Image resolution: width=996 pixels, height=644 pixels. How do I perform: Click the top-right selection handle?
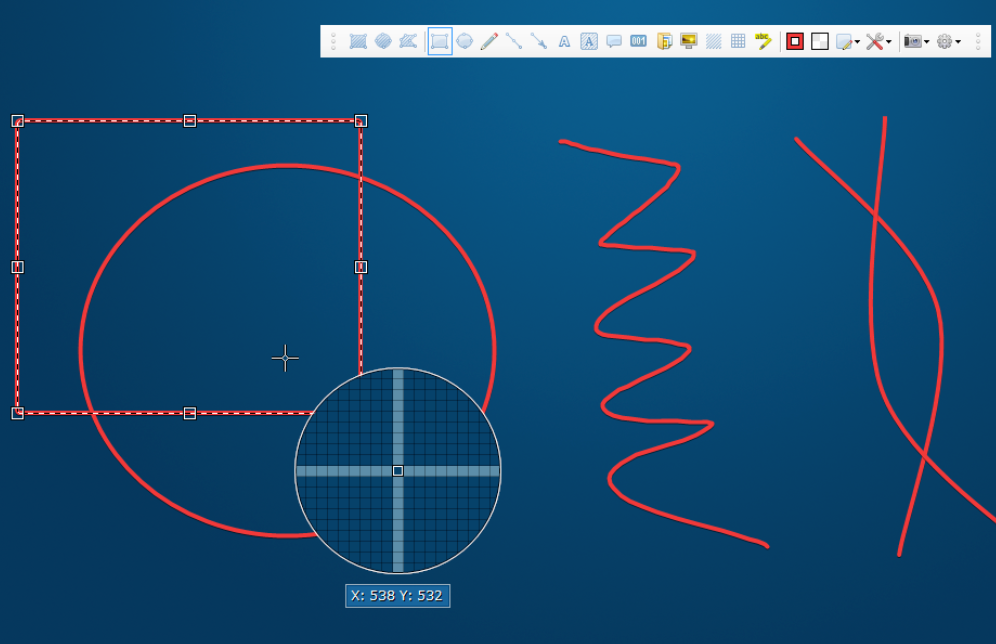(361, 121)
